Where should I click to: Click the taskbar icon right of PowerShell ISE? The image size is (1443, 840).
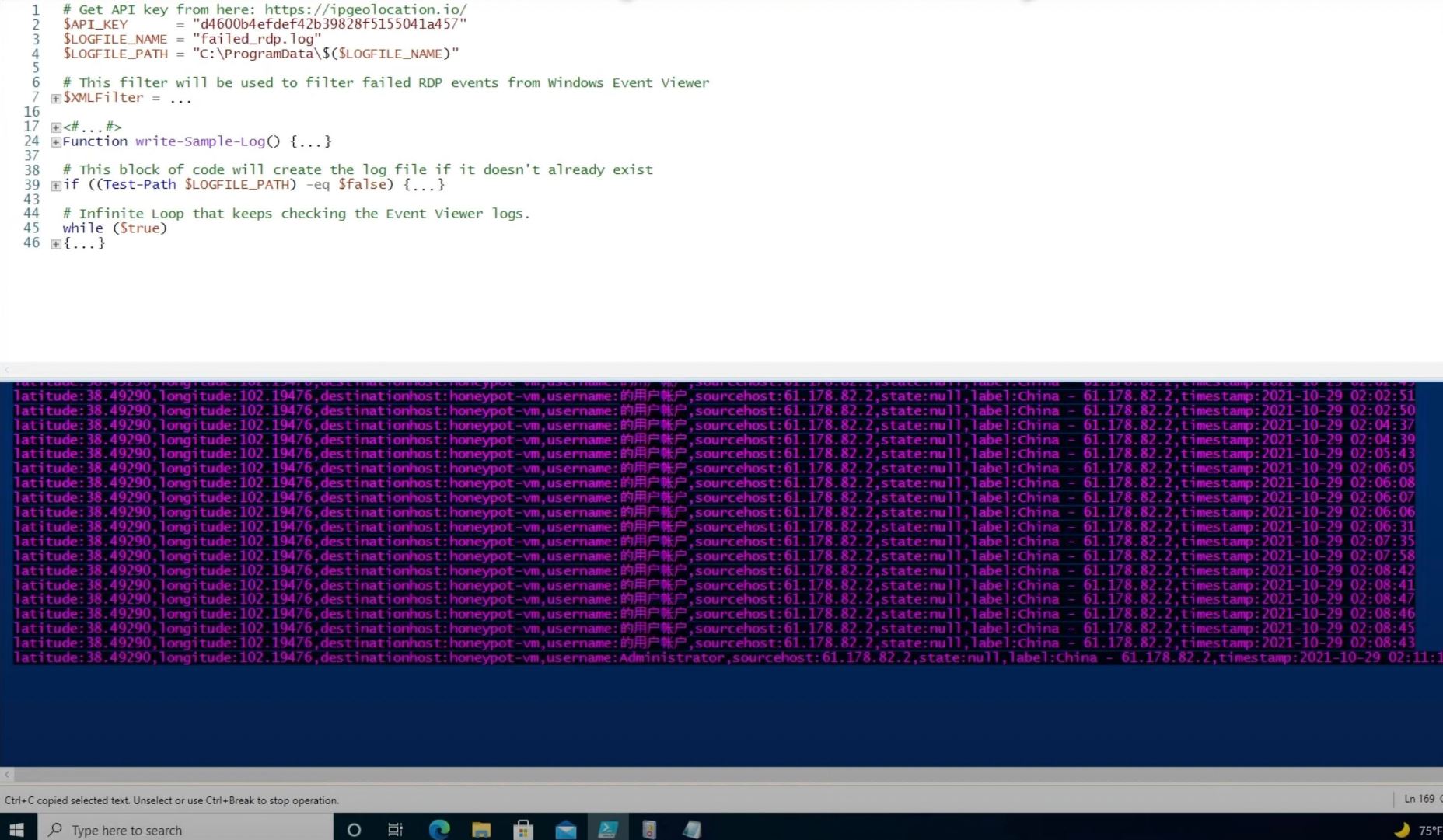pyautogui.click(x=649, y=830)
